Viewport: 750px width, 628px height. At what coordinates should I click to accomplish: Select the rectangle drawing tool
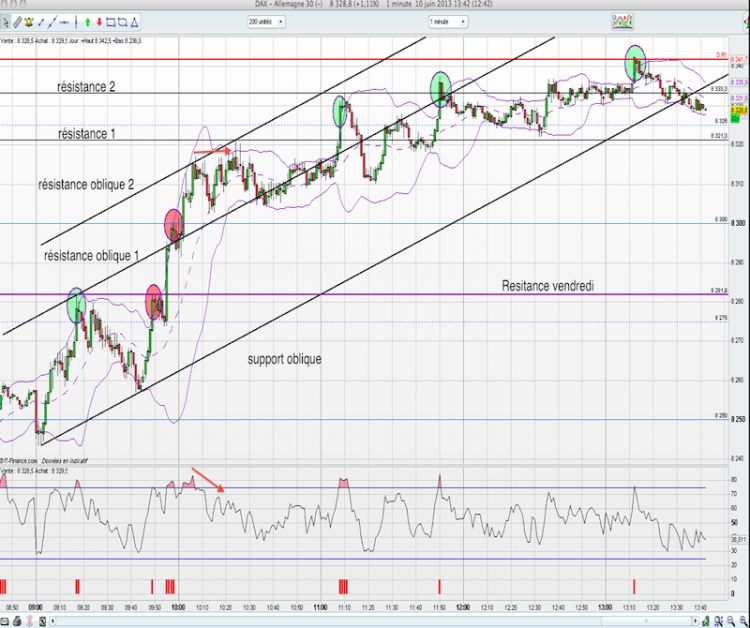(x=111, y=22)
